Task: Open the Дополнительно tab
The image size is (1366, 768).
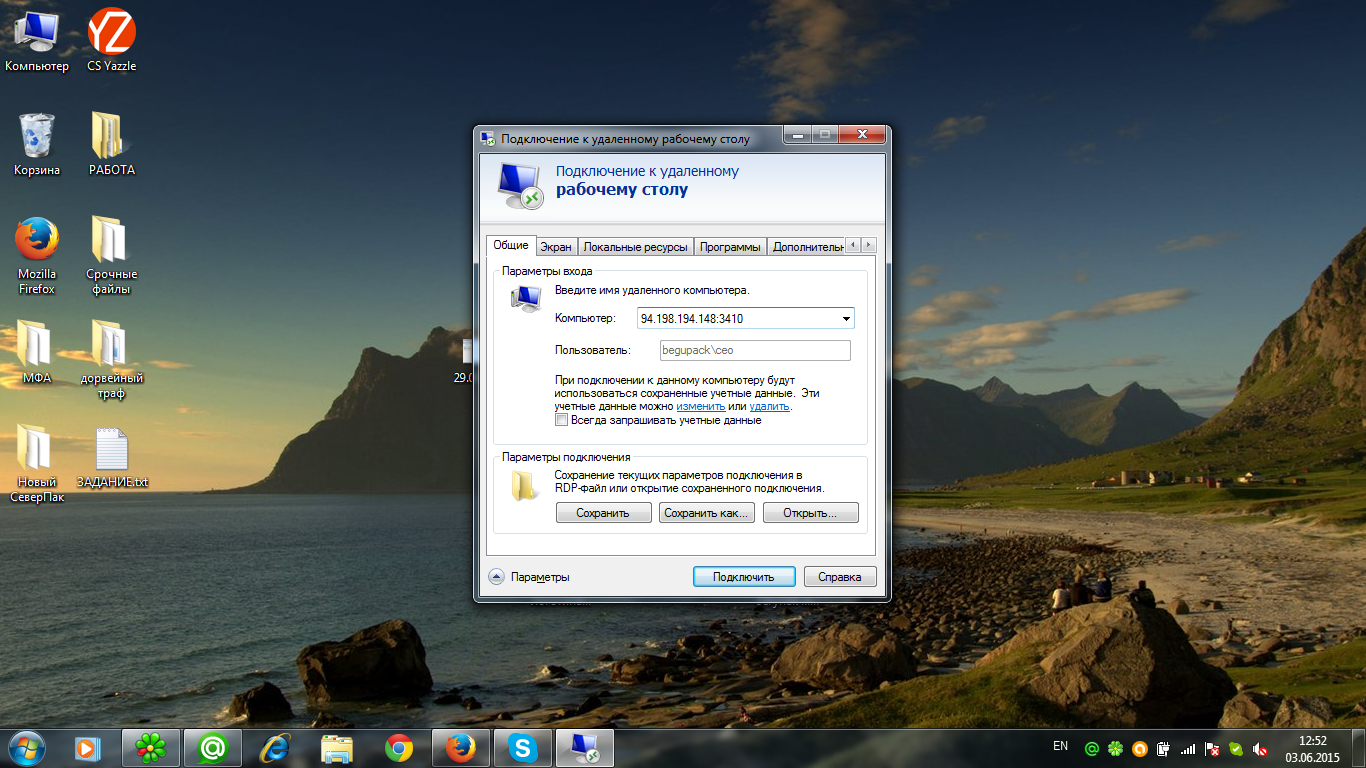Action: [x=806, y=247]
